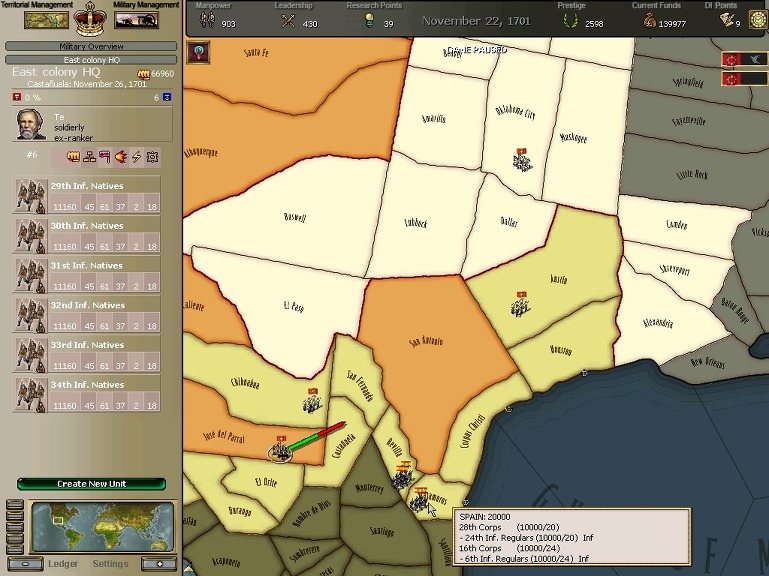Click the lightbulb hint icon on map
This screenshot has width=769, height=576.
tap(198, 53)
